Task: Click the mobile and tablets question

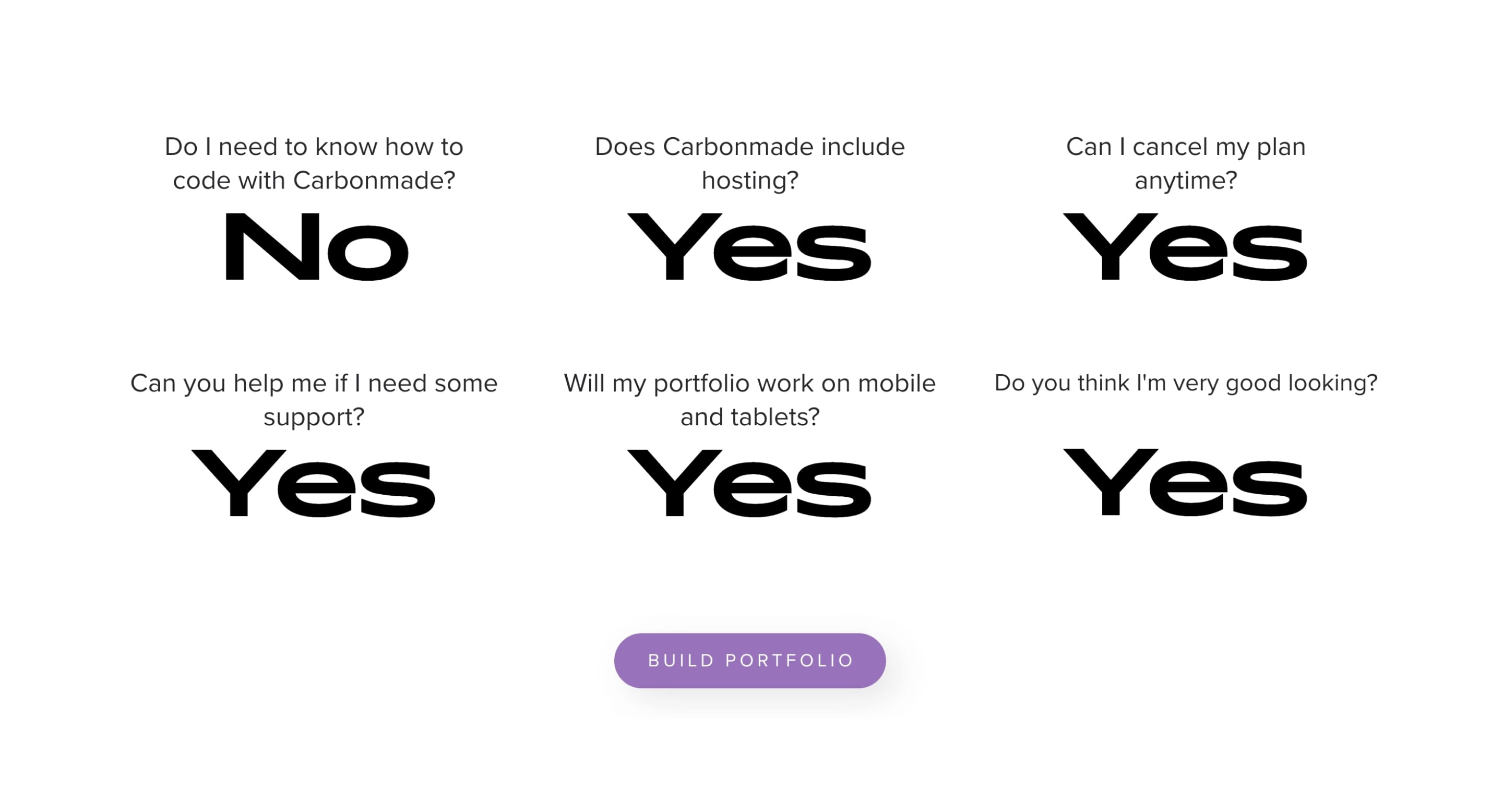Action: (x=750, y=400)
